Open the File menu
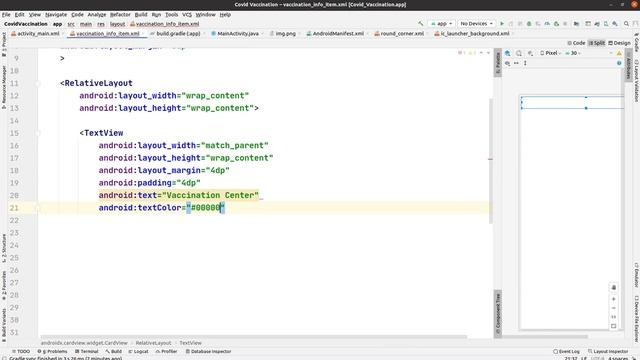This screenshot has height=360, width=640. click(6, 14)
